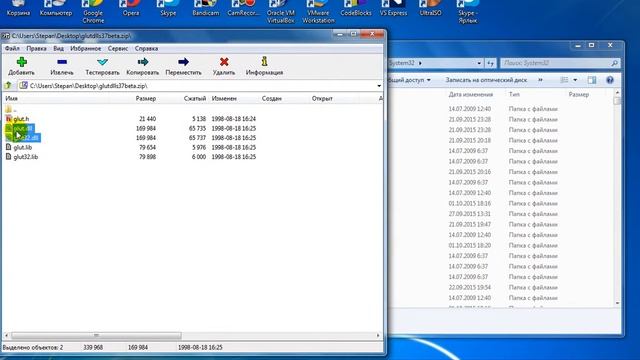Screen dimensions: 640x360
Task: Click the 27.09.2015 13:31 date row
Action: click(x=469, y=214)
